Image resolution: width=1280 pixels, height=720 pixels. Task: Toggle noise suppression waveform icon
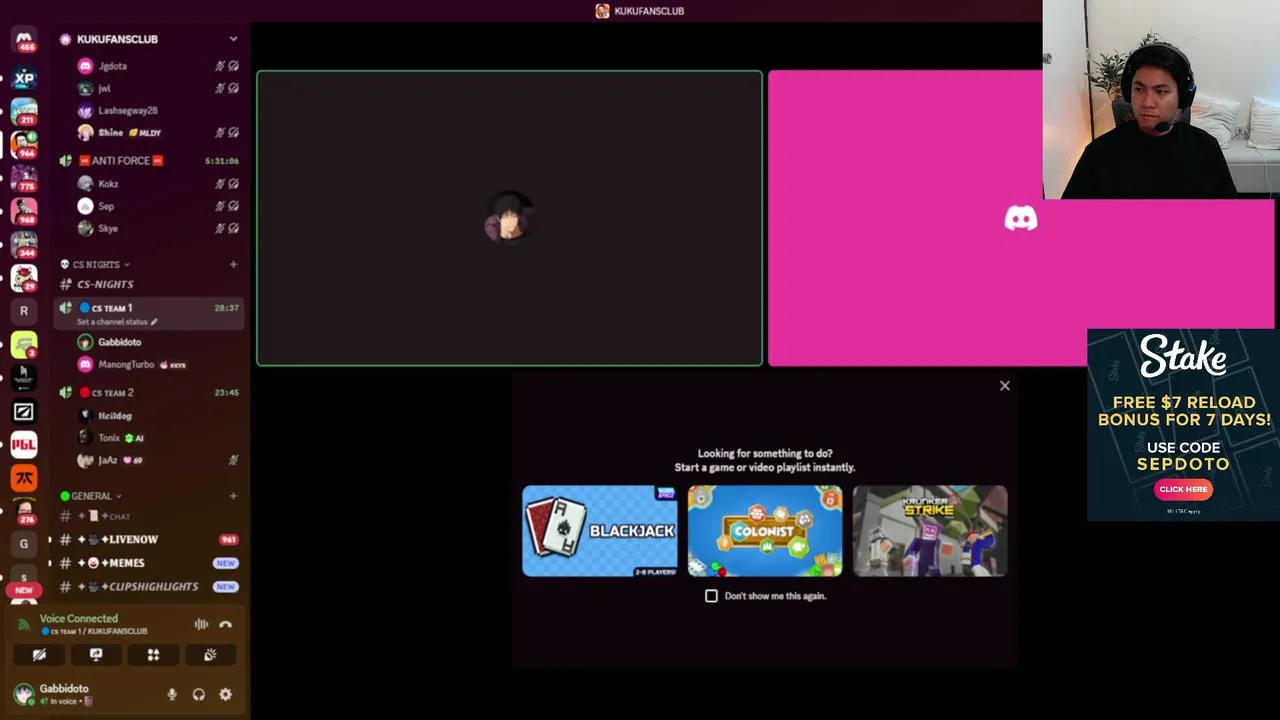(201, 624)
